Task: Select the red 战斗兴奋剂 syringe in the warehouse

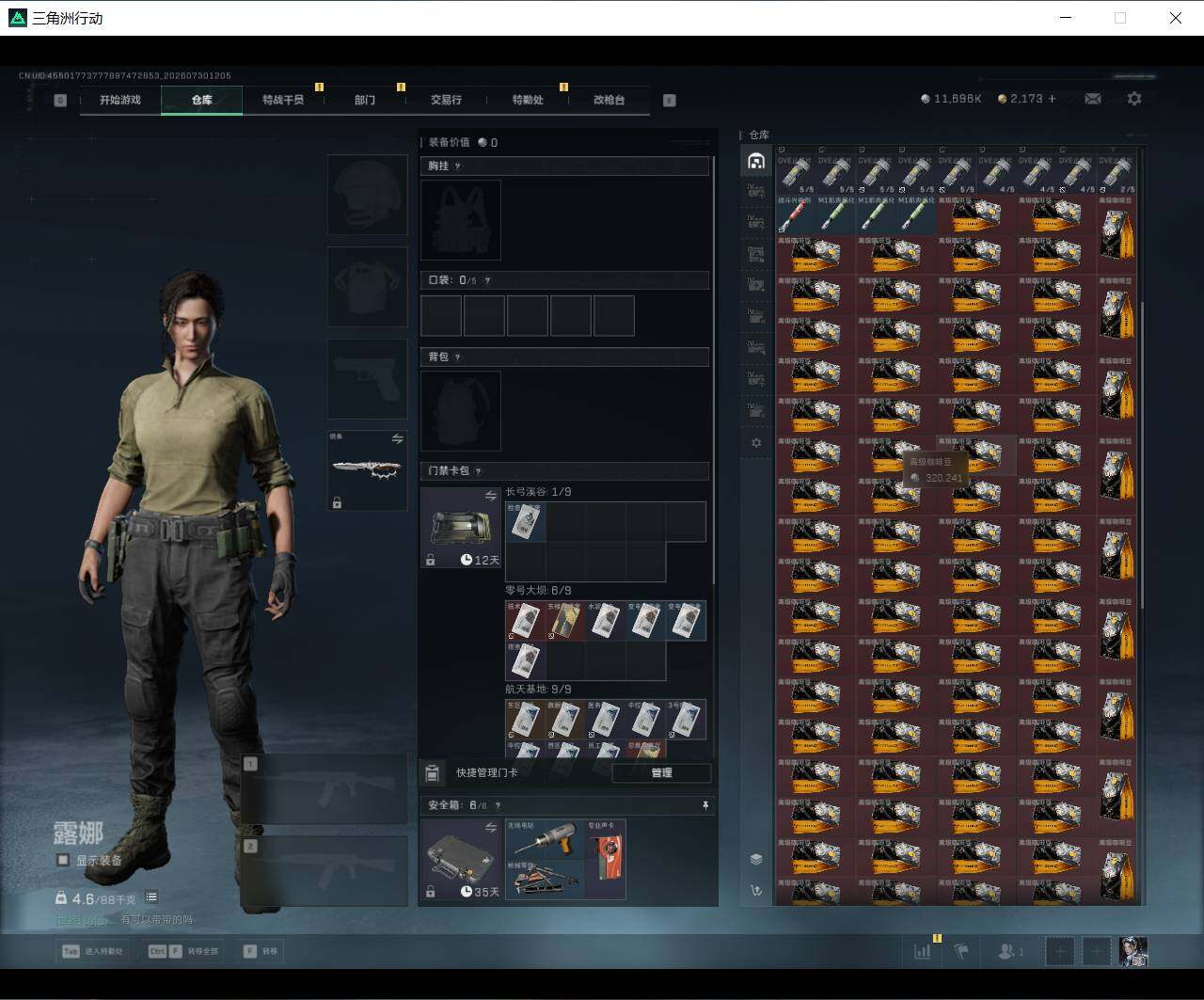Action: coord(796,214)
